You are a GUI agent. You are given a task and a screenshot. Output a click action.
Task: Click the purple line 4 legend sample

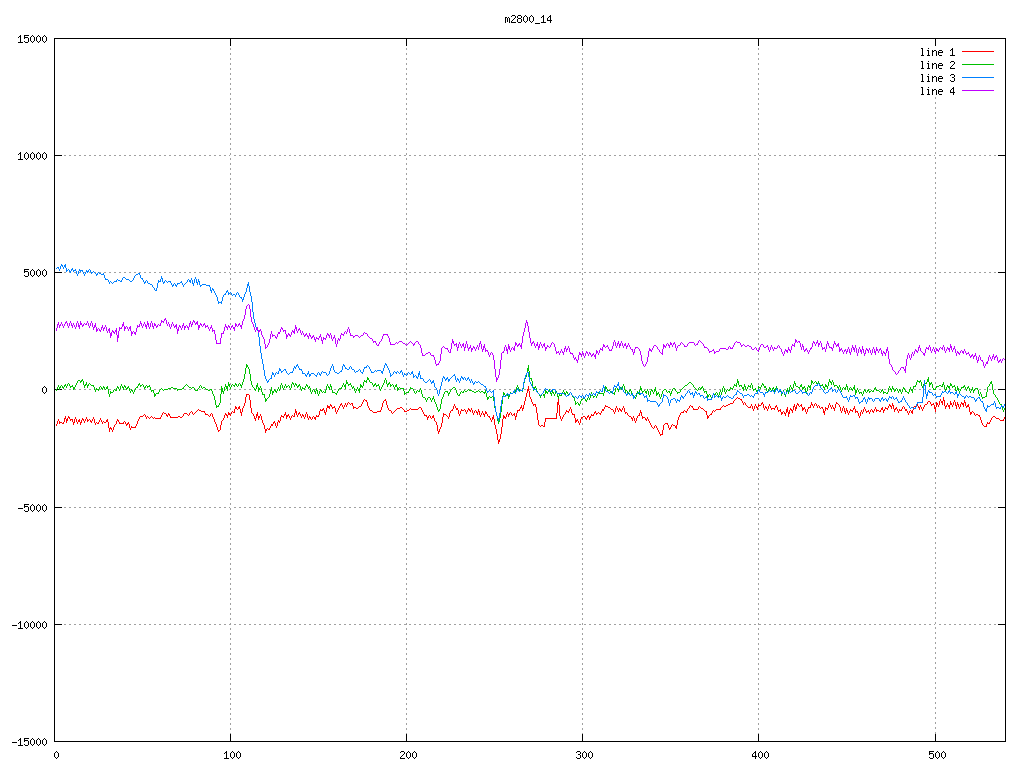click(978, 91)
